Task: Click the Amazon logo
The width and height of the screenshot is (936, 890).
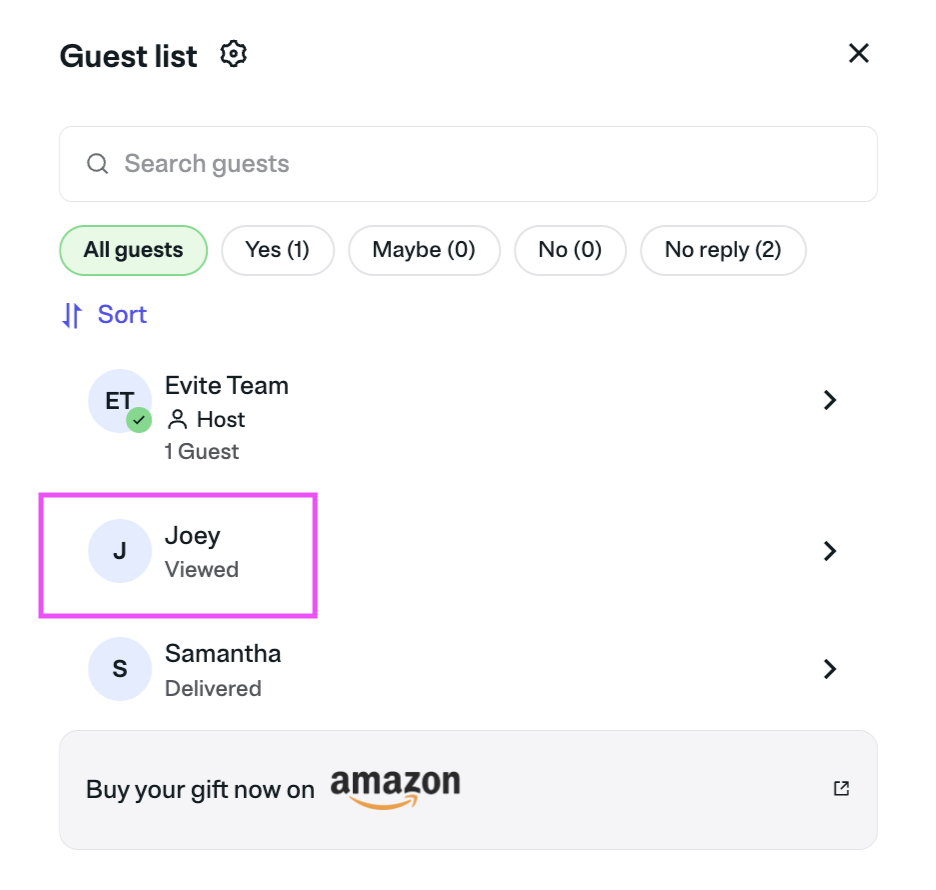Action: (x=395, y=787)
